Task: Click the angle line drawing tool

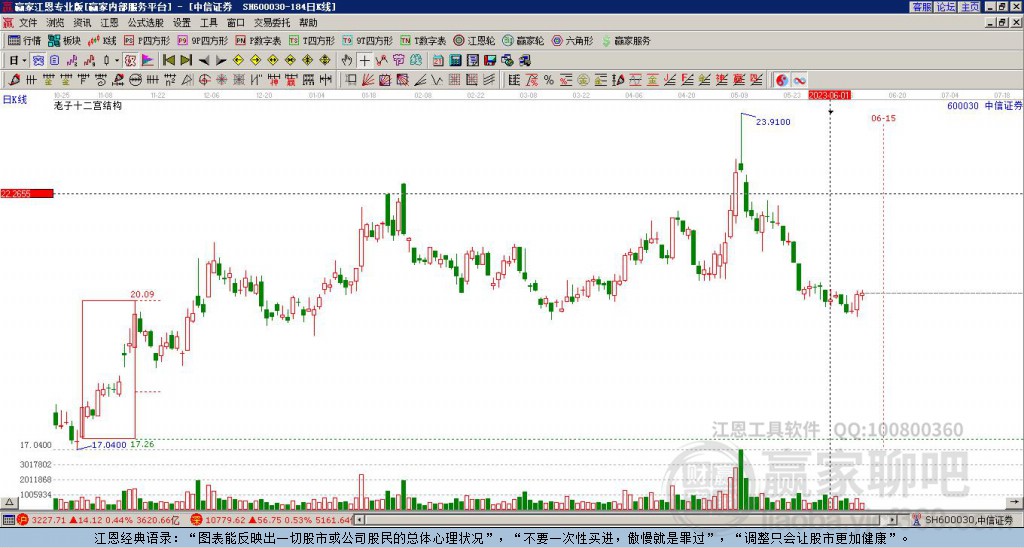Action: click(420, 80)
